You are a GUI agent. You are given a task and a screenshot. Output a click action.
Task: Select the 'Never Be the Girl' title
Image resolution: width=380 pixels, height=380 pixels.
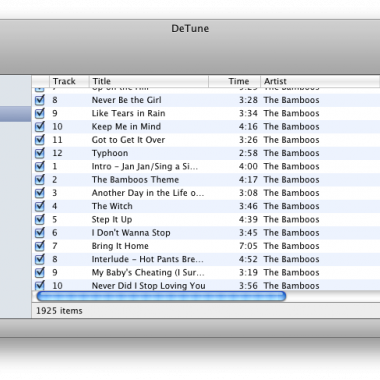pos(126,100)
